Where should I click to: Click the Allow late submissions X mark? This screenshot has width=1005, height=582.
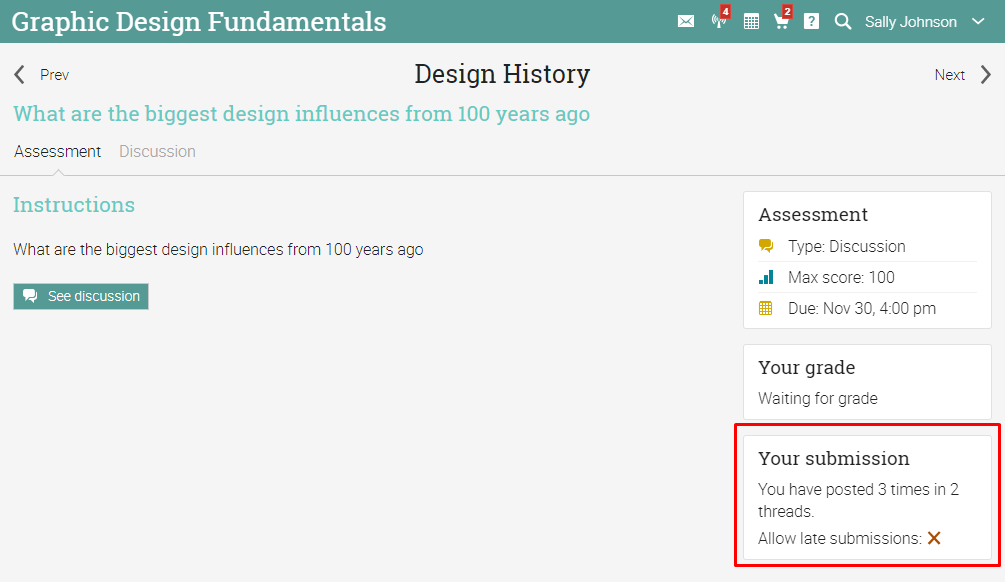pos(934,538)
